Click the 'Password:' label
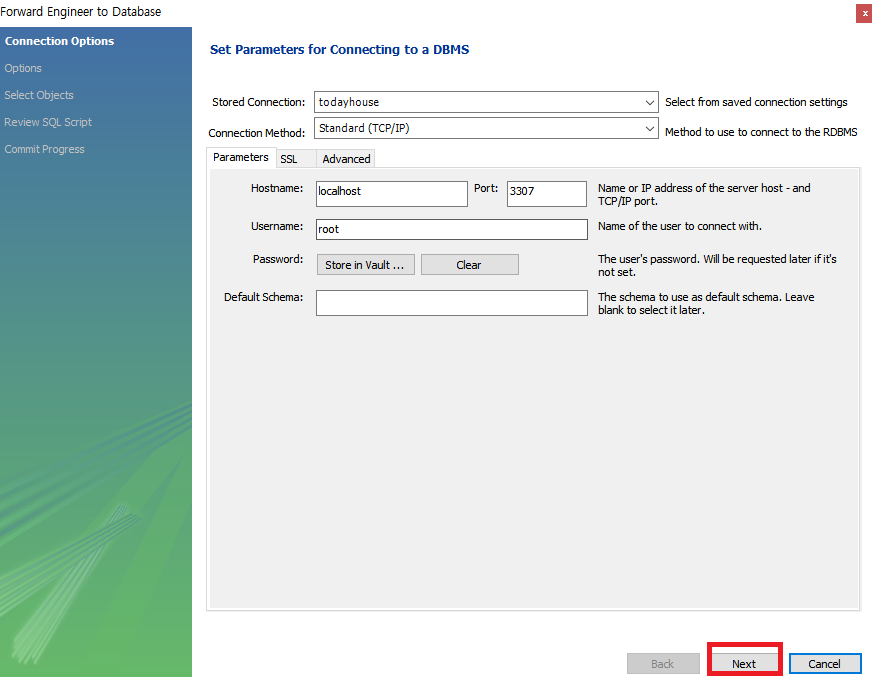This screenshot has height=677, width=872. pyautogui.click(x=278, y=259)
